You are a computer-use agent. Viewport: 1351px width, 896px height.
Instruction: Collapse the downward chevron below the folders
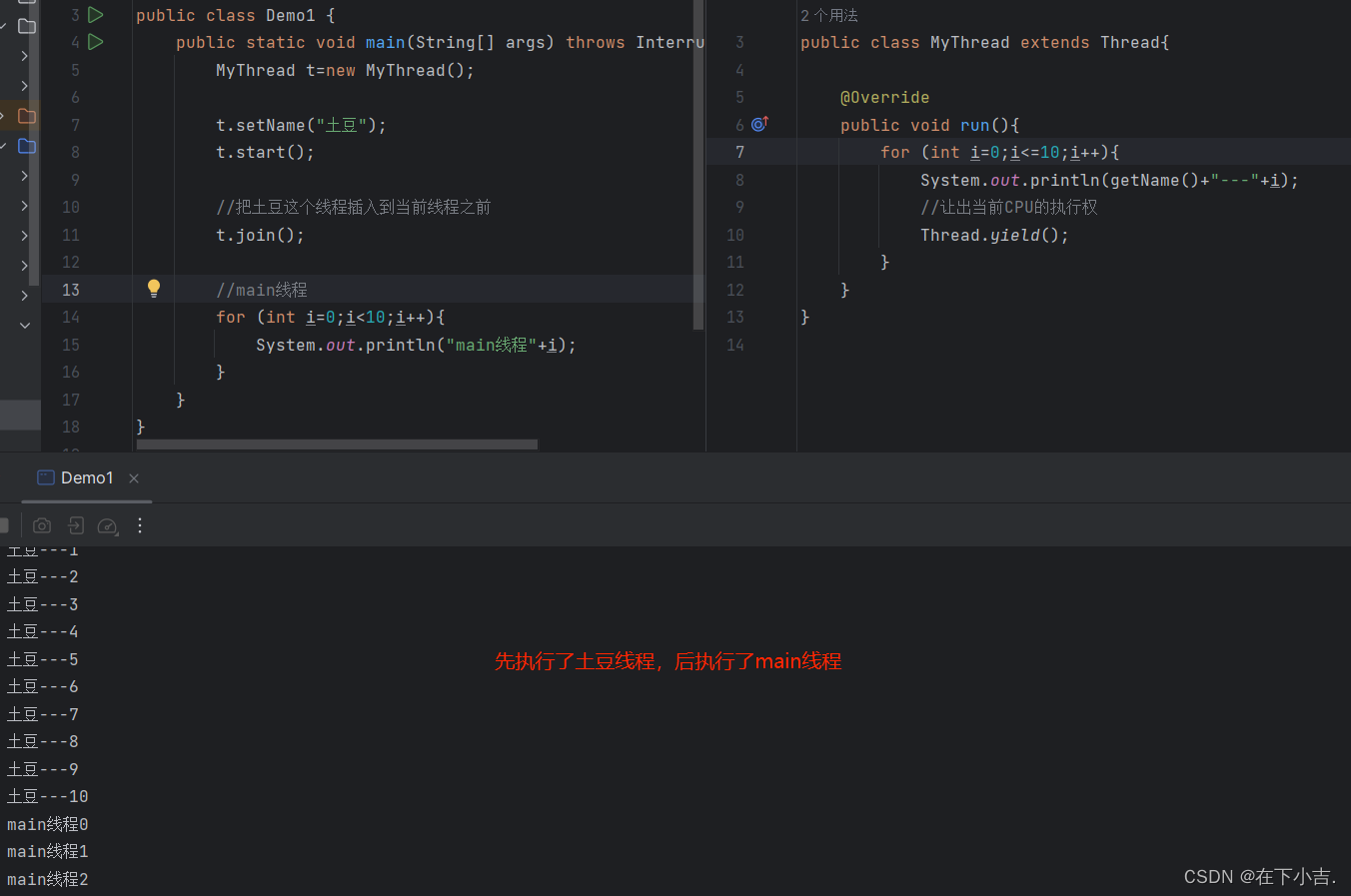(25, 325)
